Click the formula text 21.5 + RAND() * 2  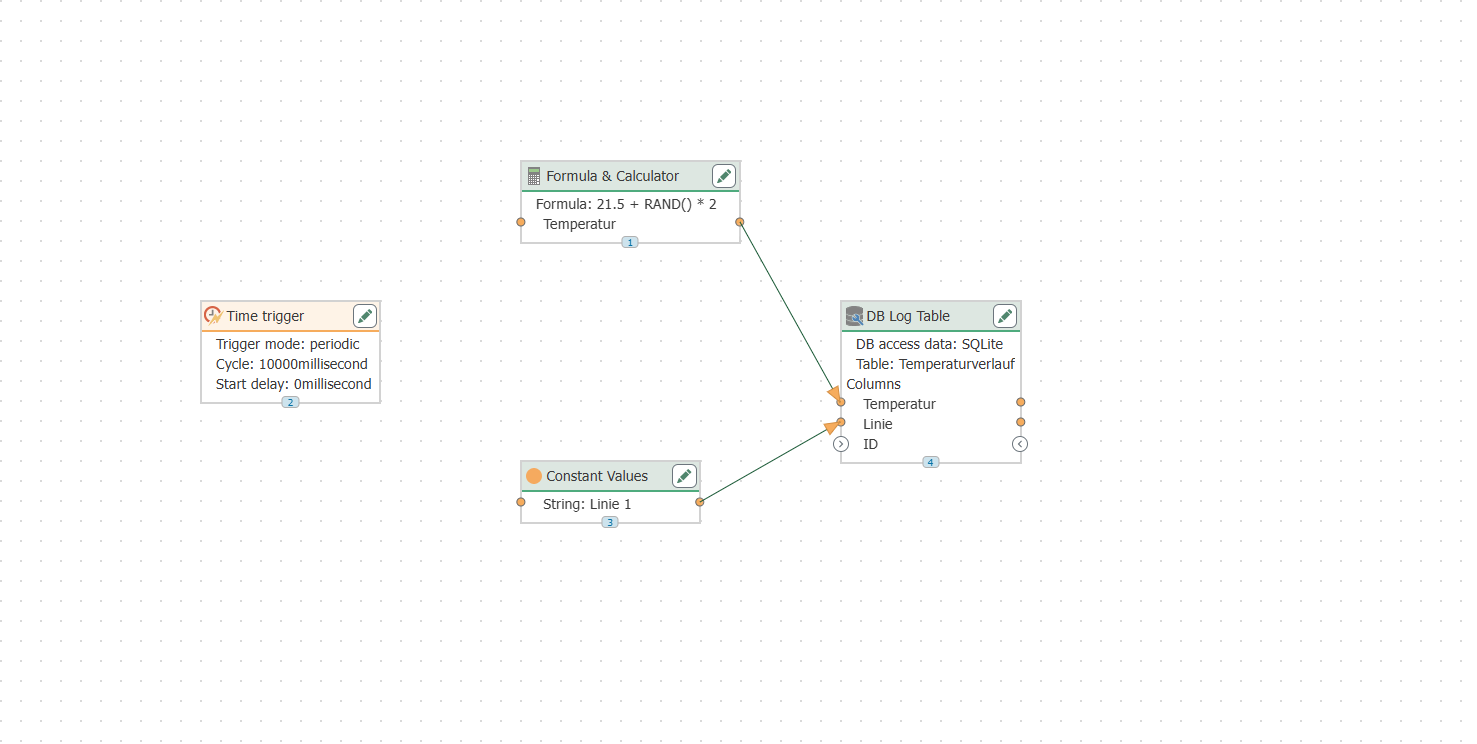657,204
